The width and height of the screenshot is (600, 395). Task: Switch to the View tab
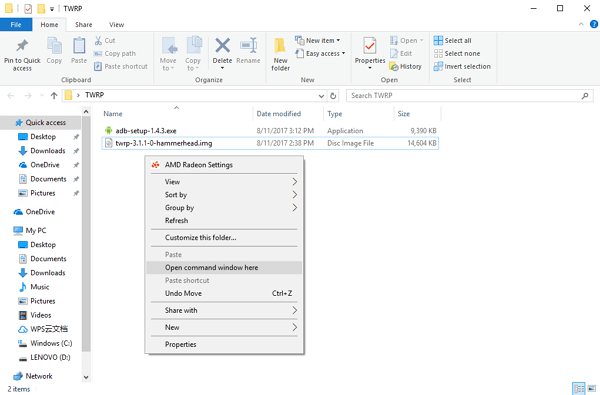click(116, 24)
